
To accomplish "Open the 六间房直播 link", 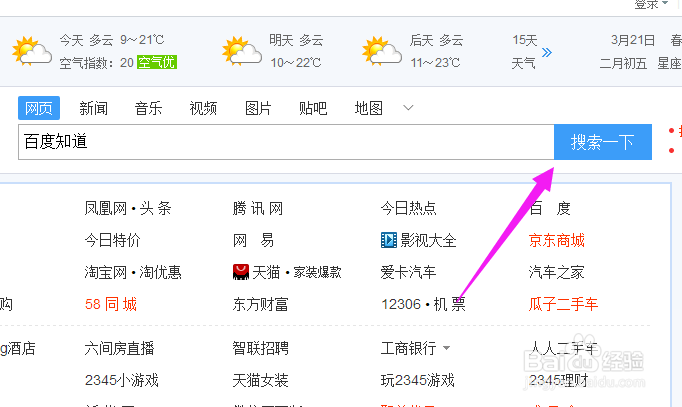I will (x=120, y=348).
